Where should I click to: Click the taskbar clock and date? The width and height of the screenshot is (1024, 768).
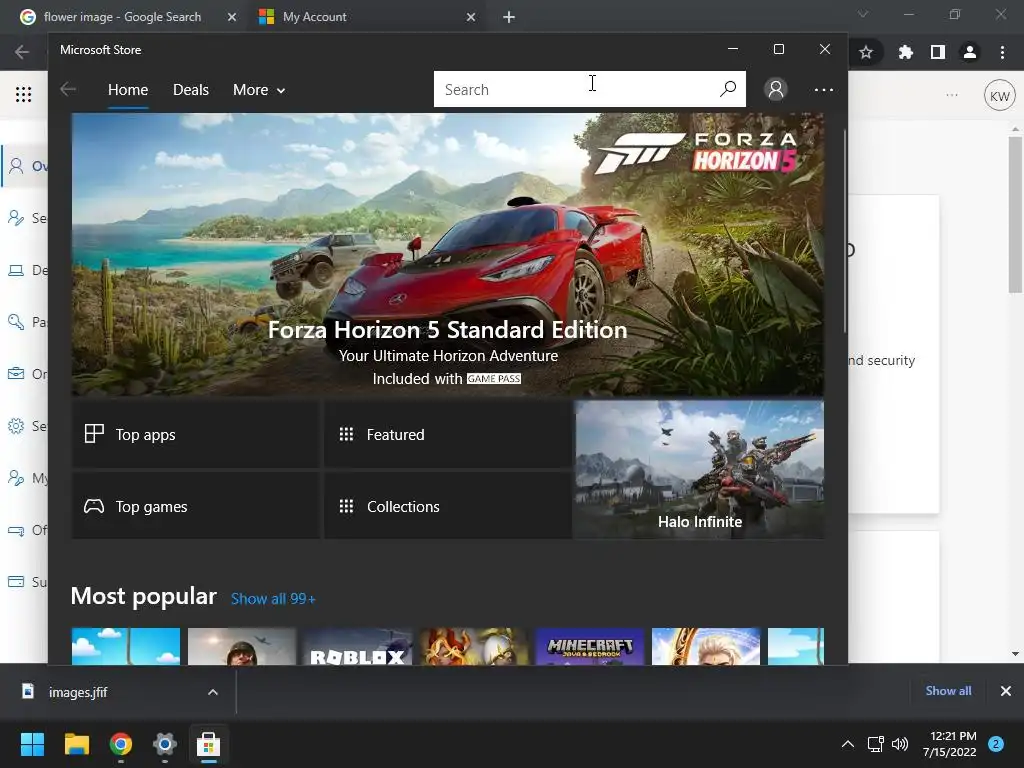(x=950, y=744)
